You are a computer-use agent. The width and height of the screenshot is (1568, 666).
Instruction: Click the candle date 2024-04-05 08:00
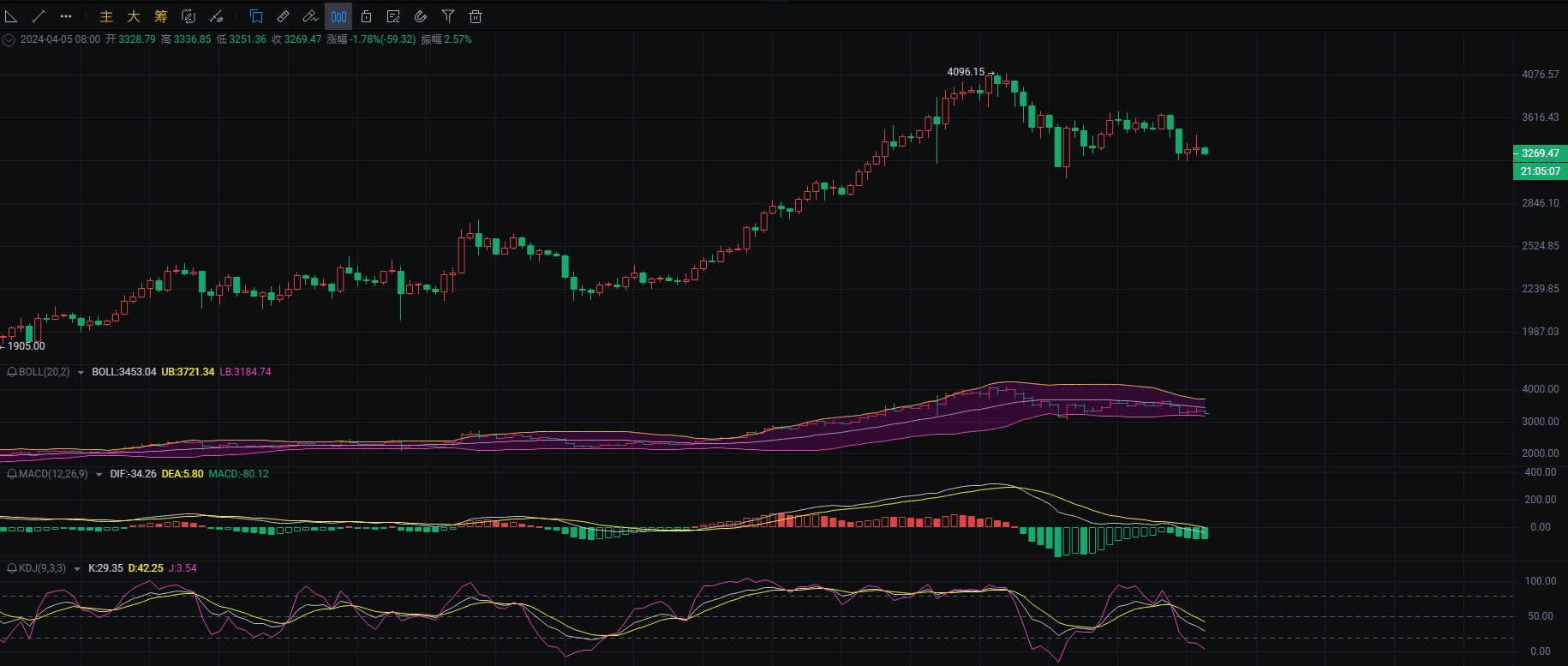[60, 39]
